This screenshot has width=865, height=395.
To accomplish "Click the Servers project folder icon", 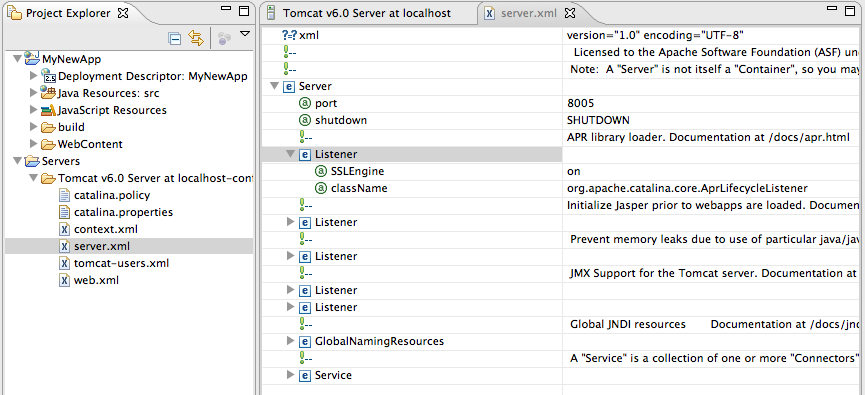I will (33, 161).
